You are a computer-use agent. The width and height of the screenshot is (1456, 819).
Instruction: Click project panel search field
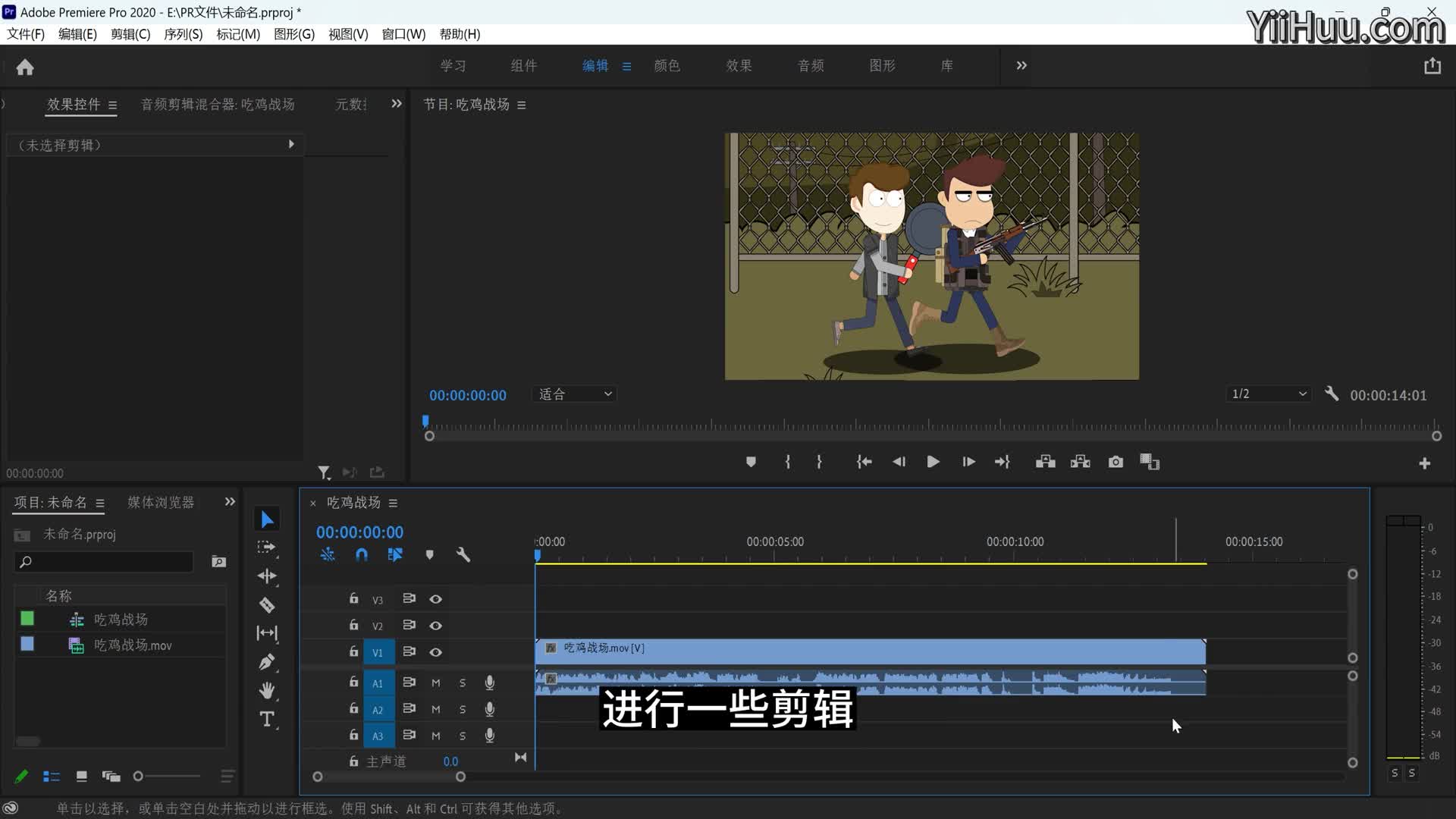(x=105, y=562)
